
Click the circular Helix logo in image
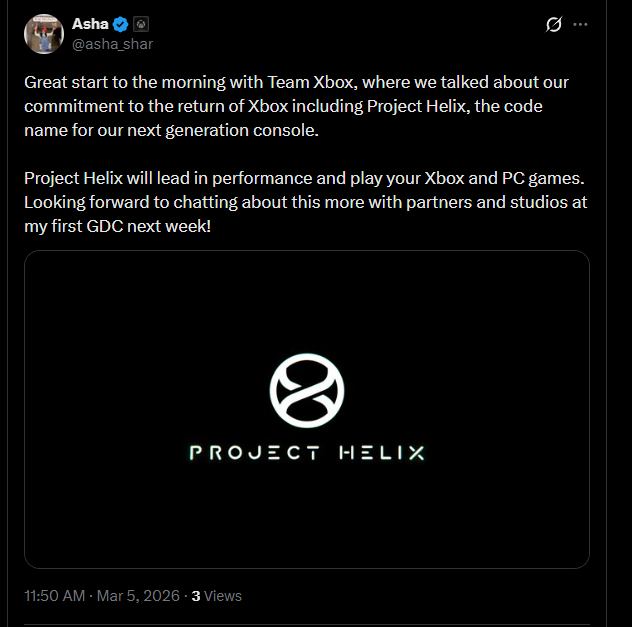coord(306,389)
